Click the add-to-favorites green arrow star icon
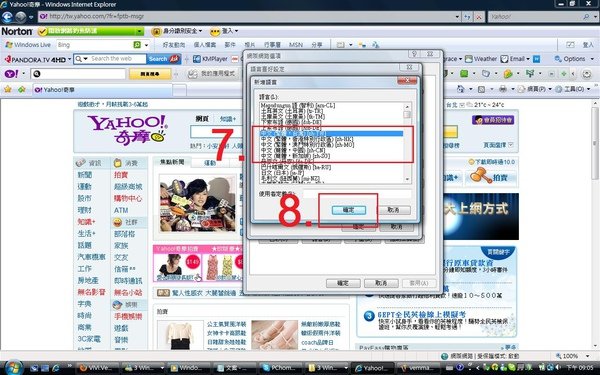Image resolution: width=600 pixels, height=375 pixels. (x=21, y=90)
